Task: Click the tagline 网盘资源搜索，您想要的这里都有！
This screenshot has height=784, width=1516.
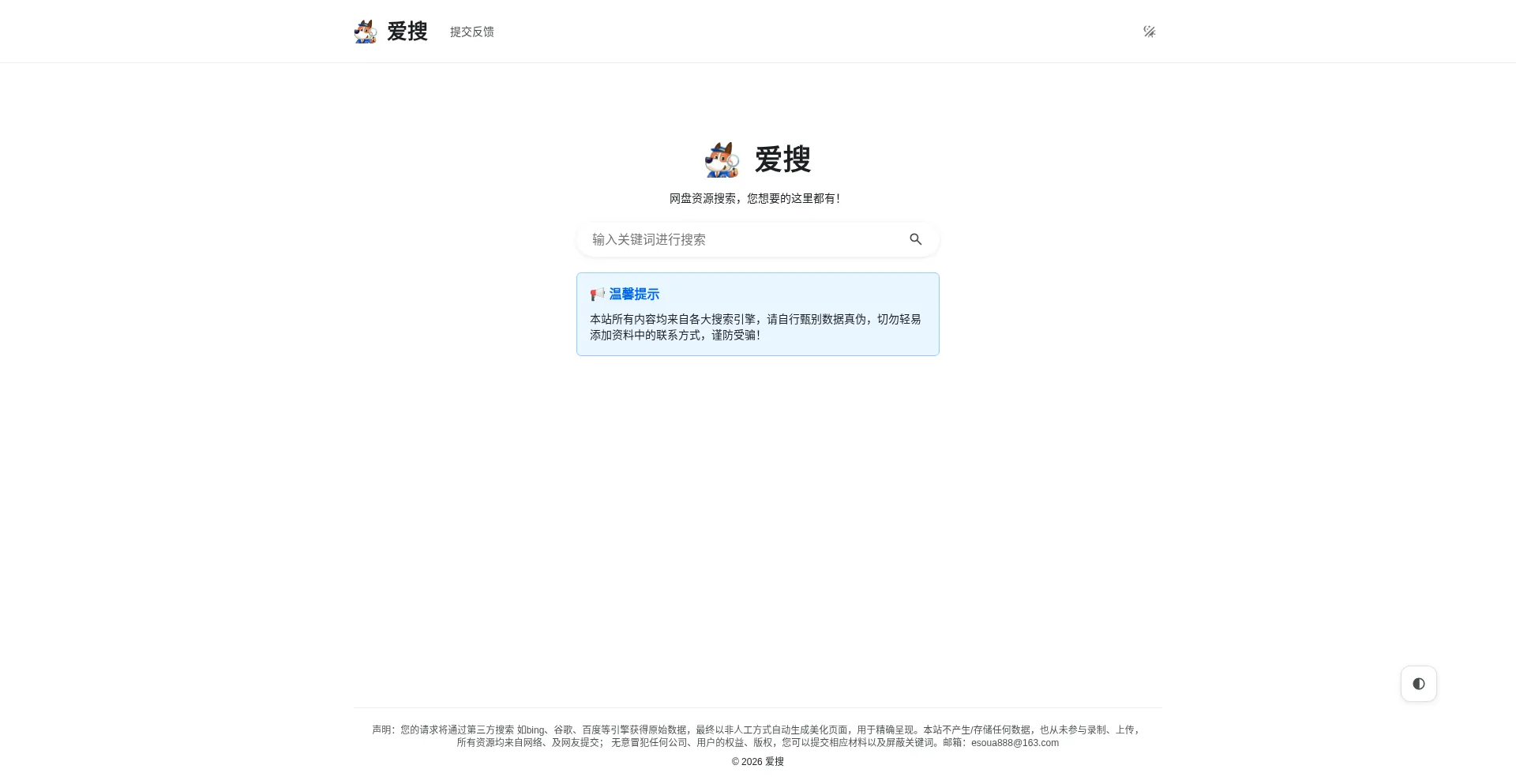Action: 757,199
